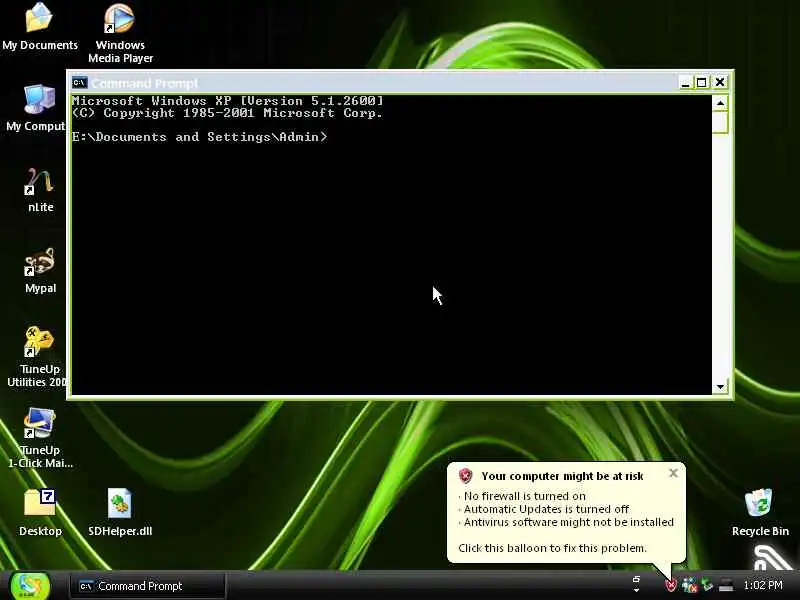
Task: Click the scroll up arrow in Command Prompt
Action: 720,103
